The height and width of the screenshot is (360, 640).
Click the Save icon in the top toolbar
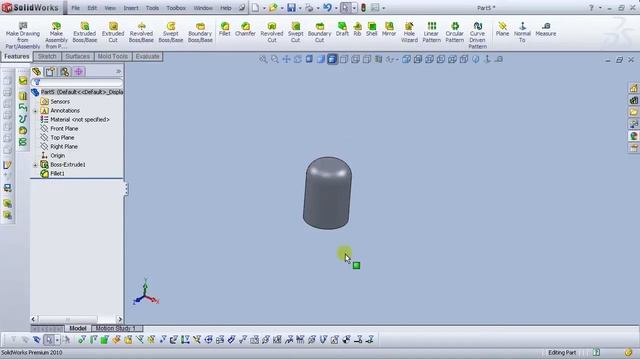(291, 8)
